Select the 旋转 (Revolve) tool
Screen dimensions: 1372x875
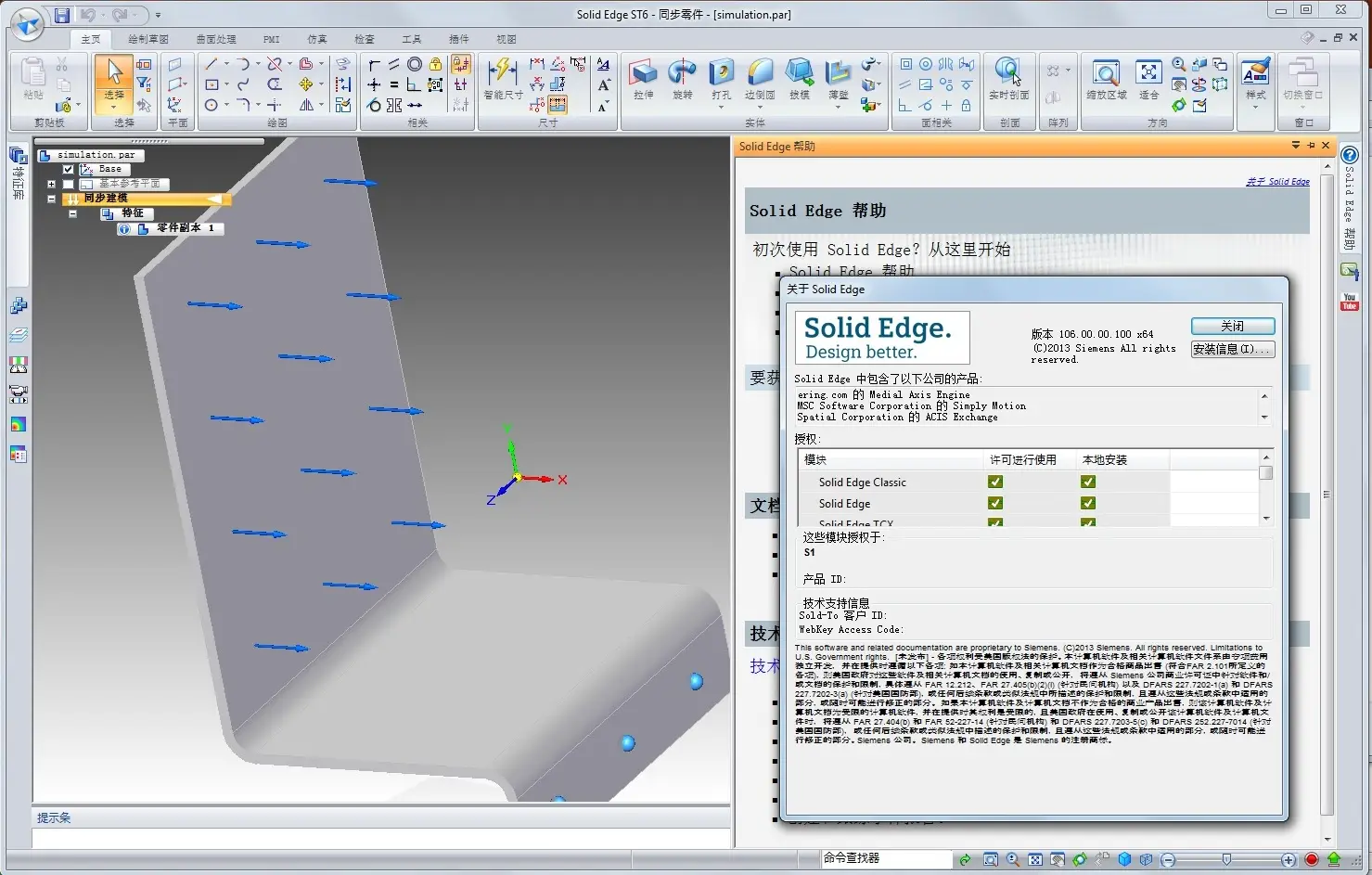point(682,74)
